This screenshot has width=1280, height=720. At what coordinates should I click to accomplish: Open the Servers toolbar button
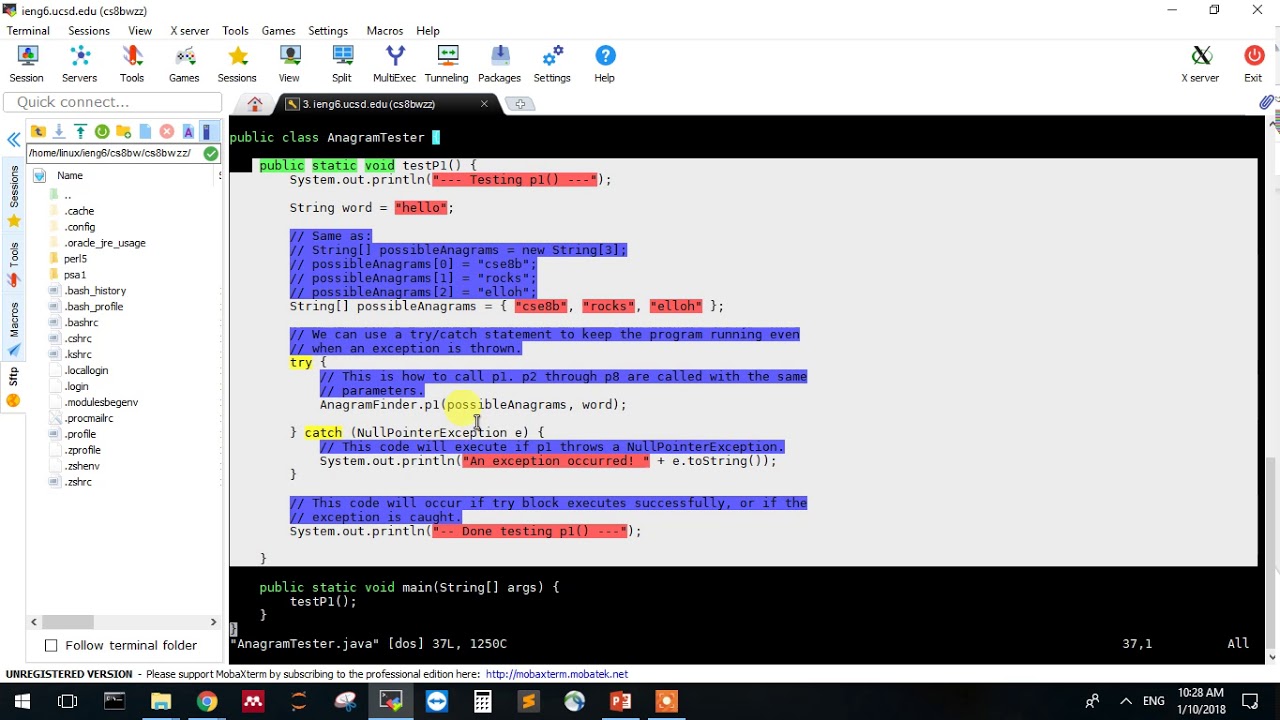[x=80, y=64]
